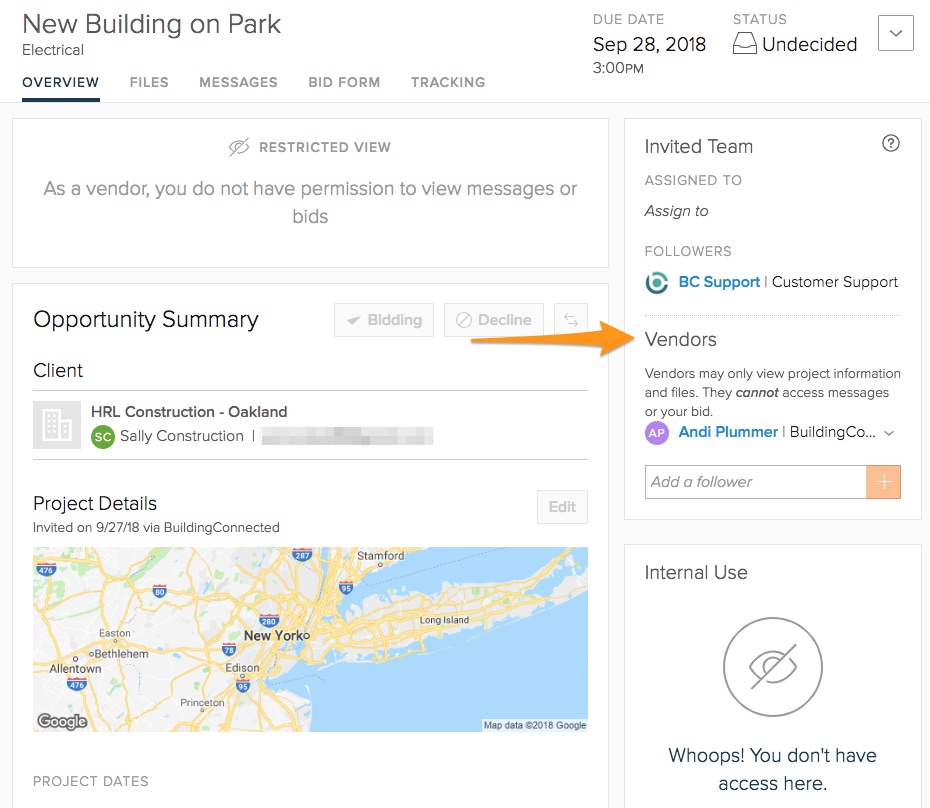This screenshot has width=930, height=808.
Task: Open the Messages tab
Action: point(238,82)
